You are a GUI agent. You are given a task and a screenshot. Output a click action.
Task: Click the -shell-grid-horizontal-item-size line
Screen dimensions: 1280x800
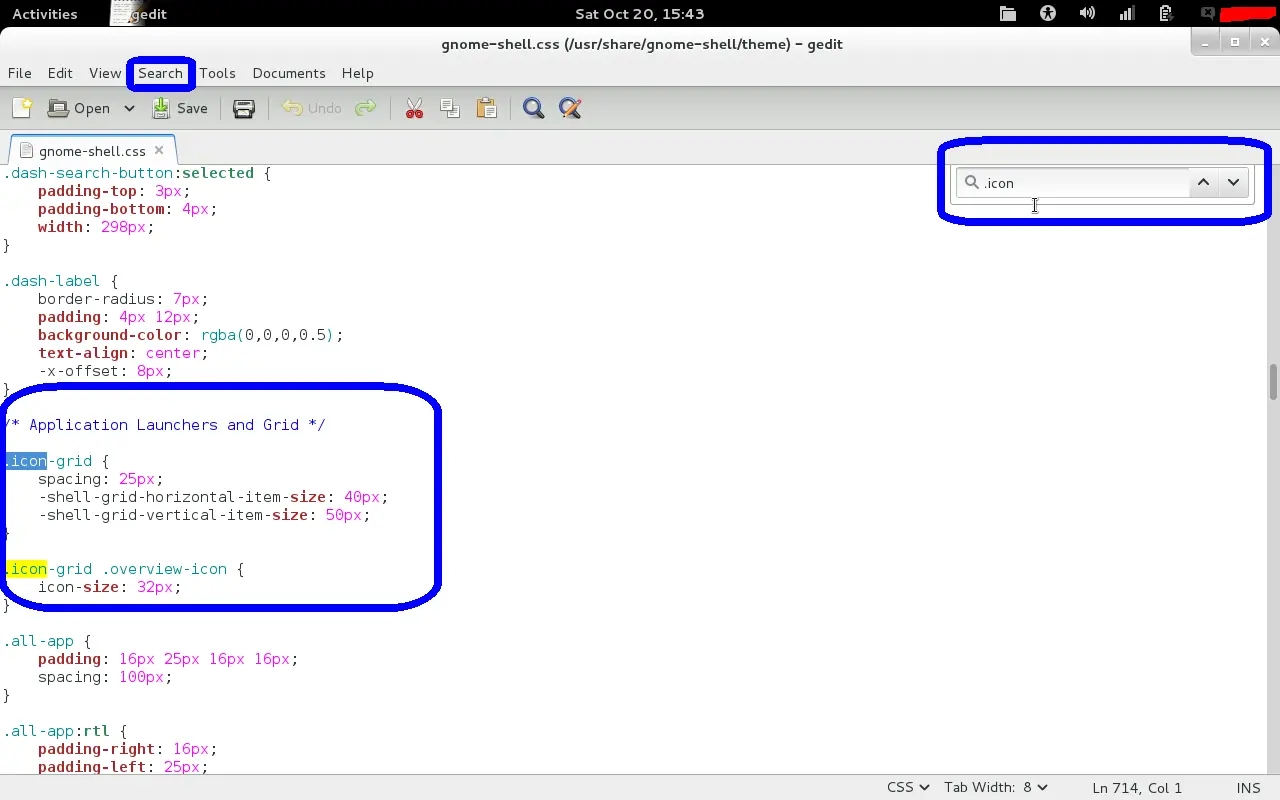(x=213, y=497)
